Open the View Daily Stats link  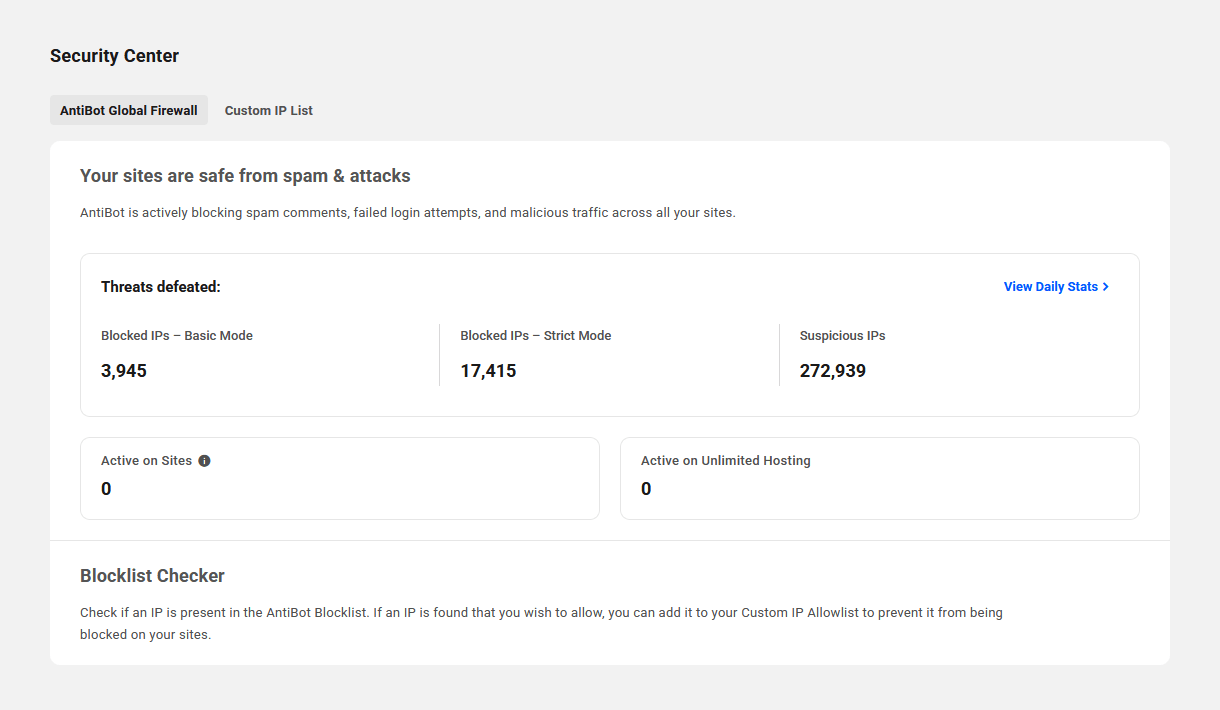coord(1057,287)
